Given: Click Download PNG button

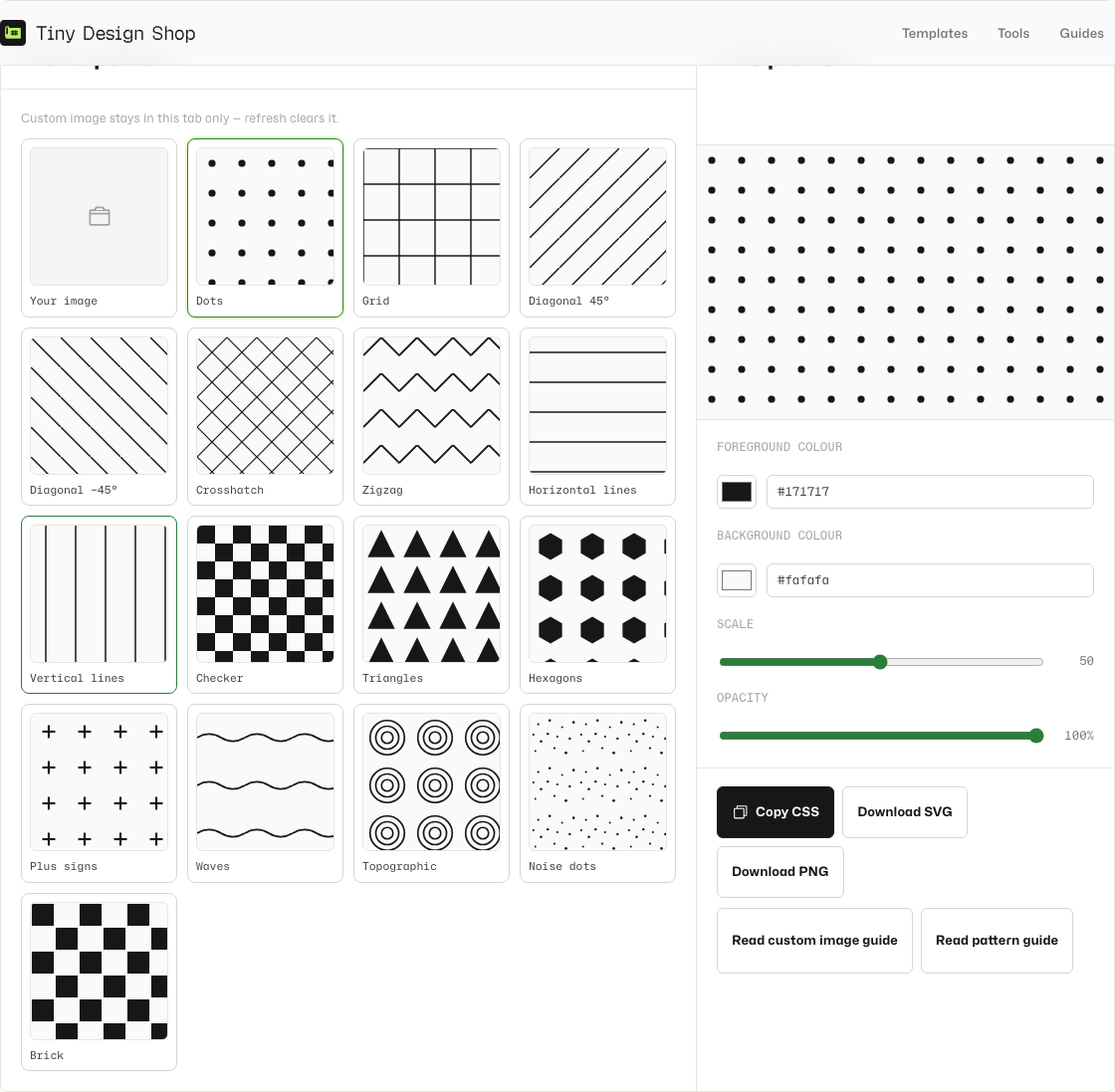Looking at the screenshot, I should click(x=780, y=872).
